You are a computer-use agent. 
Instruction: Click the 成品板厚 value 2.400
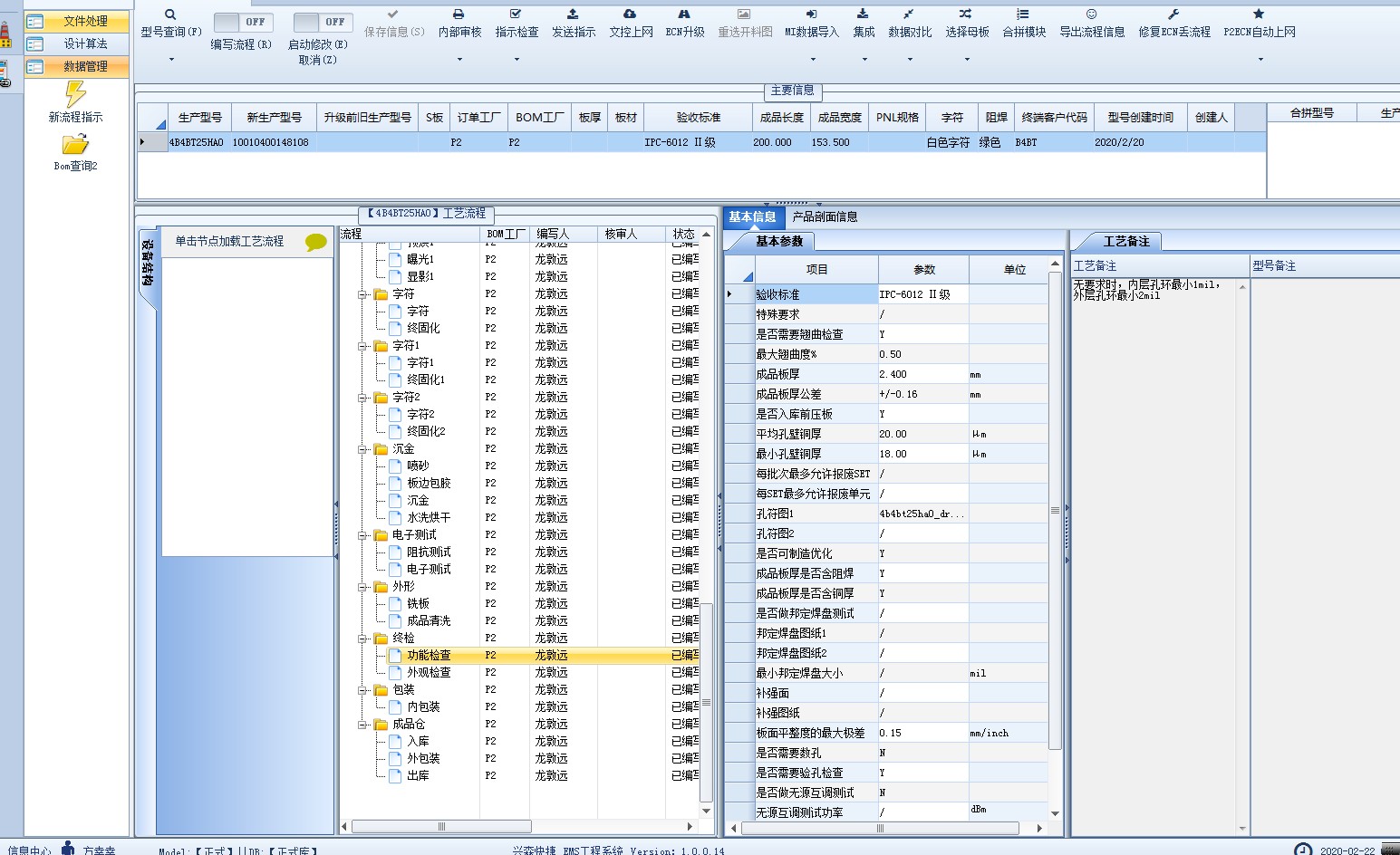tap(922, 374)
